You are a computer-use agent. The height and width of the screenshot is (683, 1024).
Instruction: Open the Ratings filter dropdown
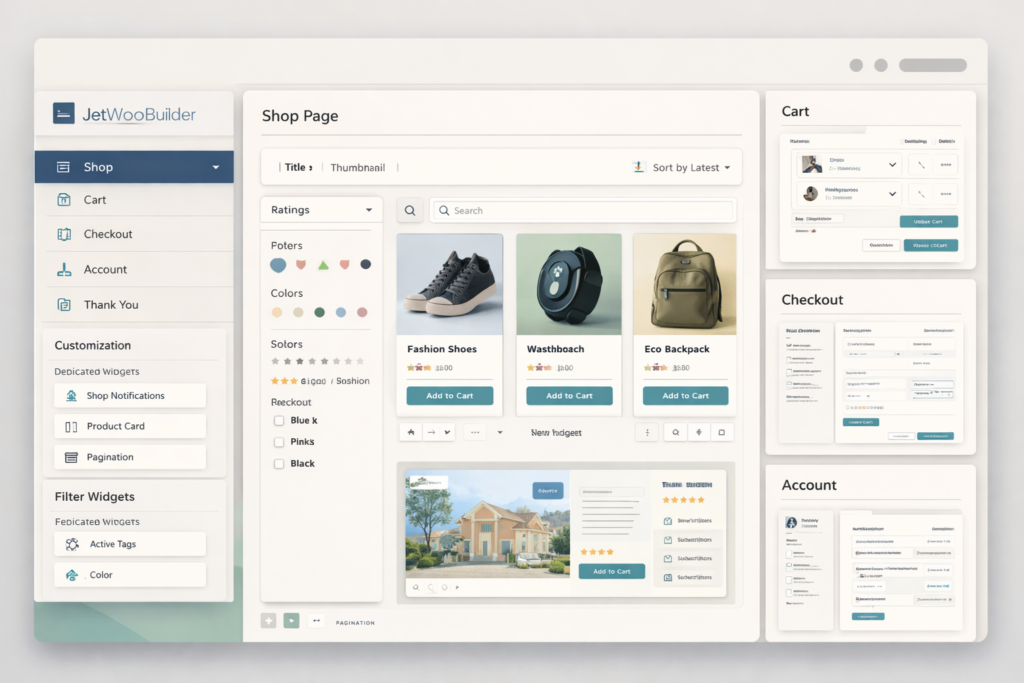point(320,209)
